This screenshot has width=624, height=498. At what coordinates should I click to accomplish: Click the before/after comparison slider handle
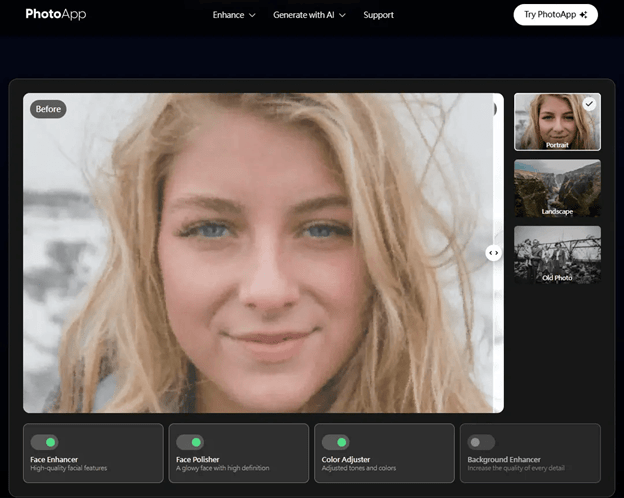(x=493, y=253)
